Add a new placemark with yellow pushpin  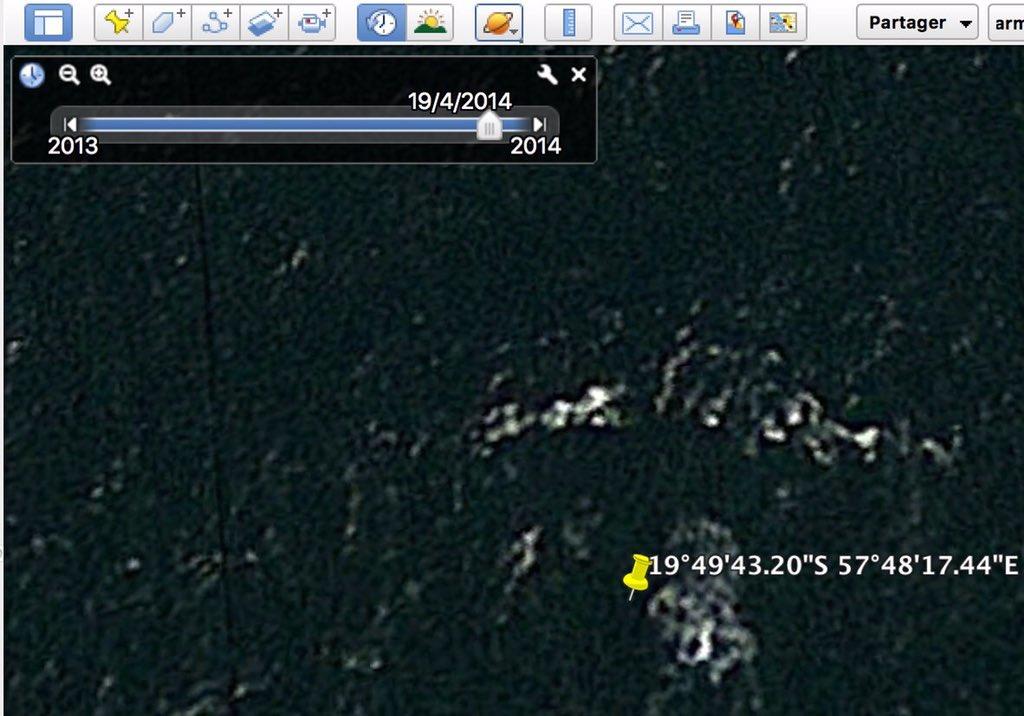[x=118, y=23]
